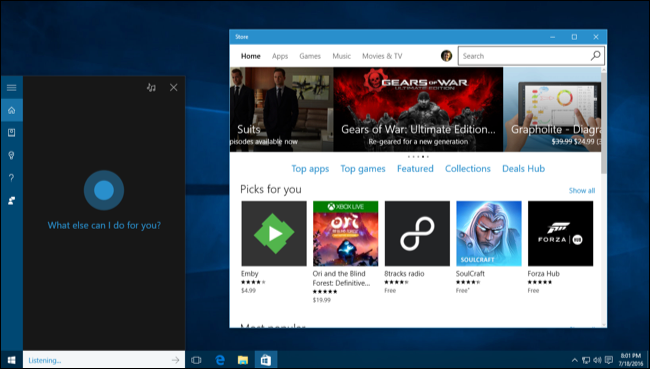Open Task View from the taskbar

[x=196, y=360]
